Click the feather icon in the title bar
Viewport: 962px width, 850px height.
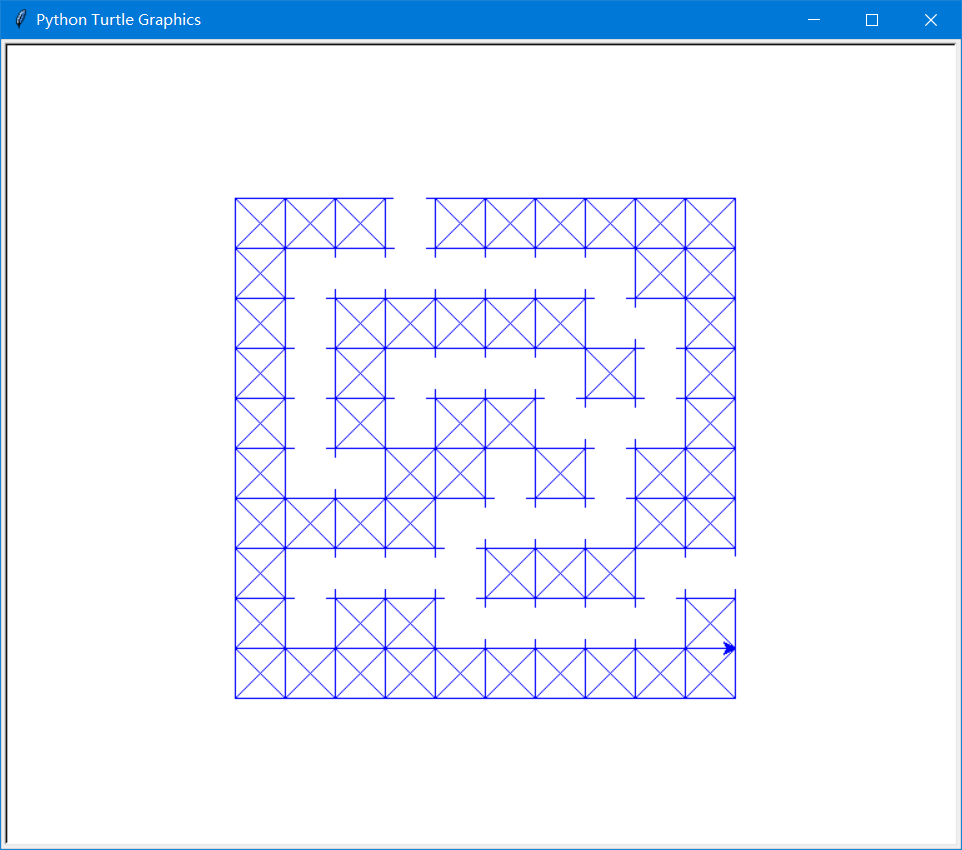pos(20,19)
